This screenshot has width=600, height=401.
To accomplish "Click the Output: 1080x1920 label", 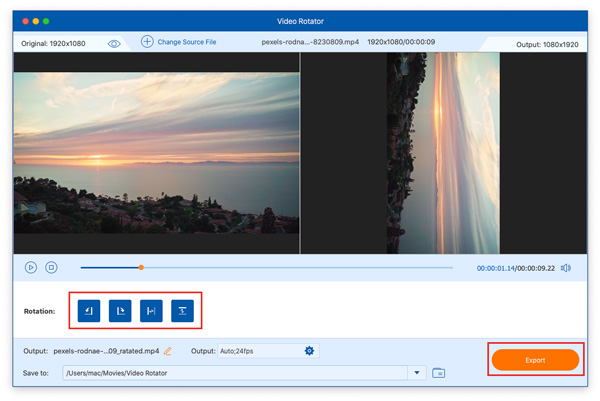I will point(547,44).
